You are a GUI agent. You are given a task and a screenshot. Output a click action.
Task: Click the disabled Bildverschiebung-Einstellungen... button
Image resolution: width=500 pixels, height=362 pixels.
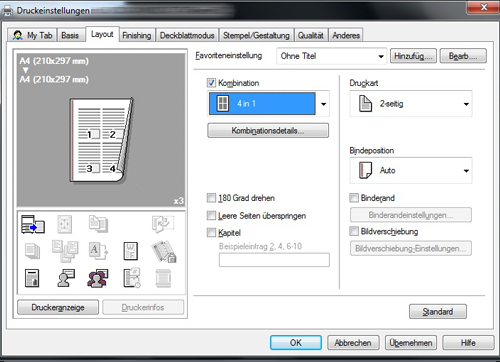[x=411, y=248]
